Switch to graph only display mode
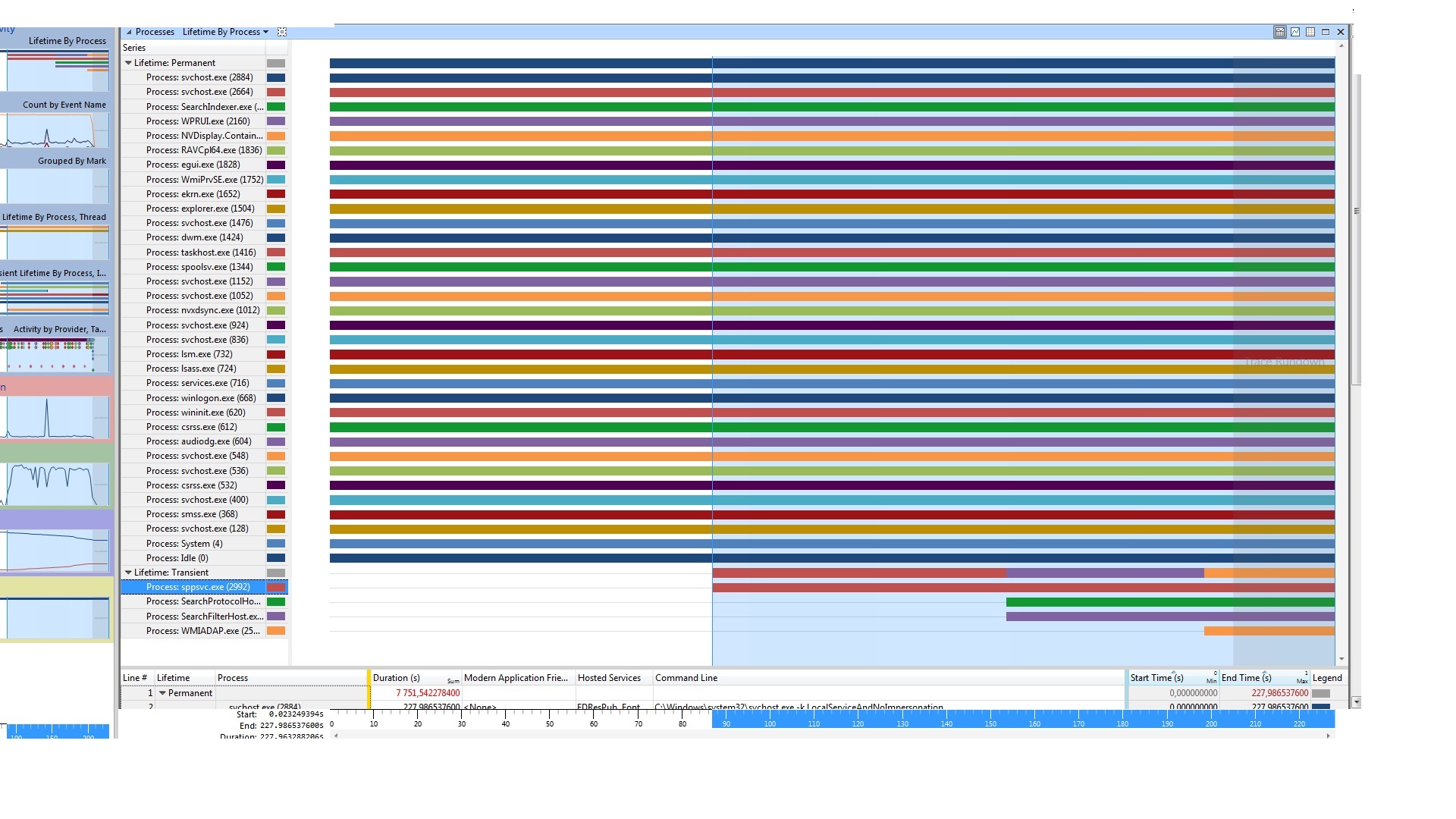 (x=1295, y=32)
